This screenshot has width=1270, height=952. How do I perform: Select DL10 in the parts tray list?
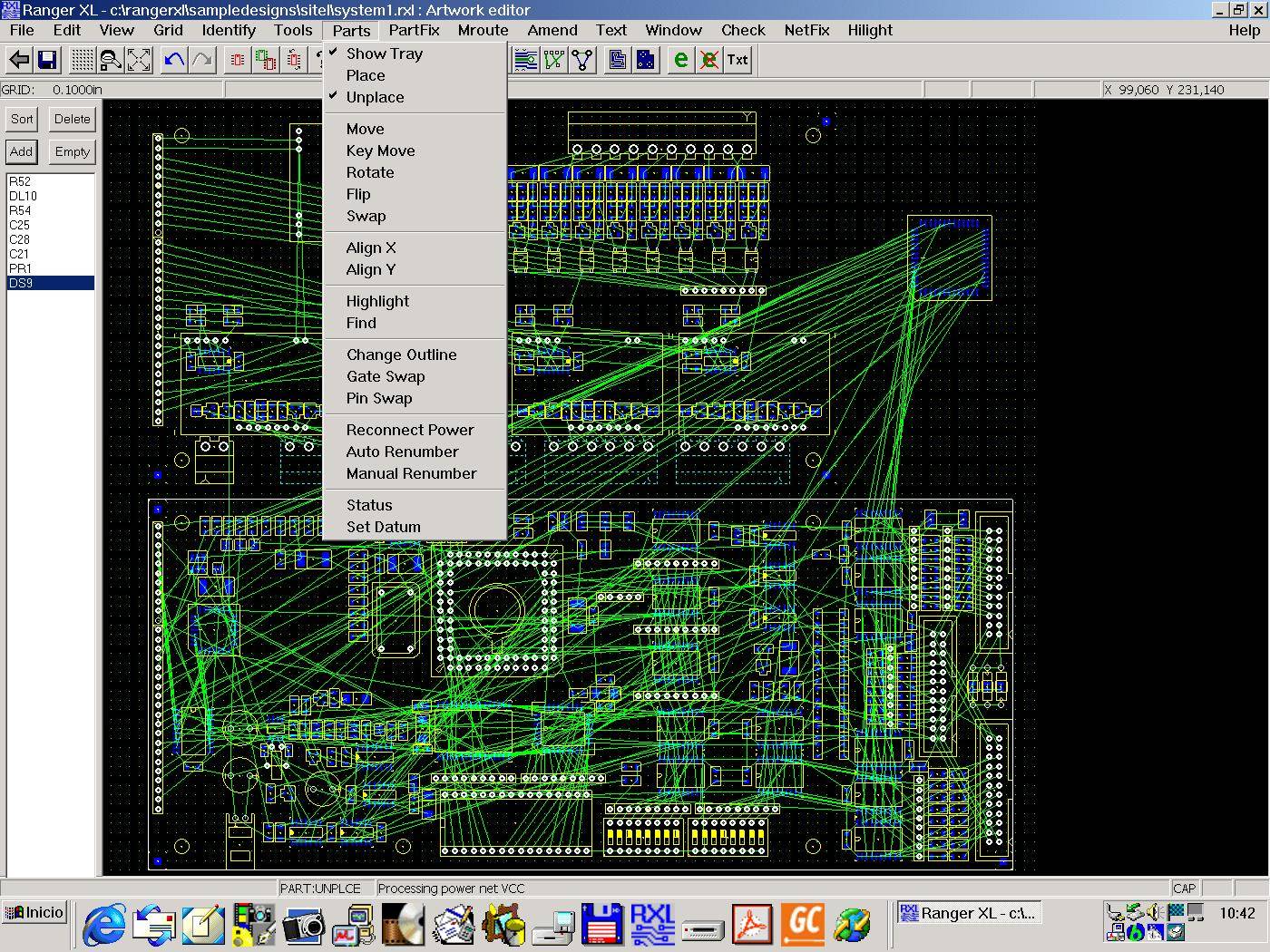coord(50,196)
